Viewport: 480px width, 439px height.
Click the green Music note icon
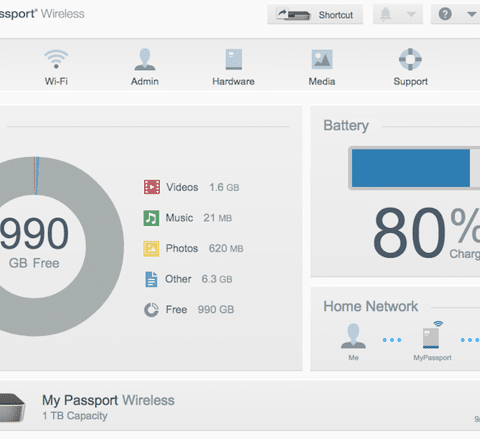151,218
